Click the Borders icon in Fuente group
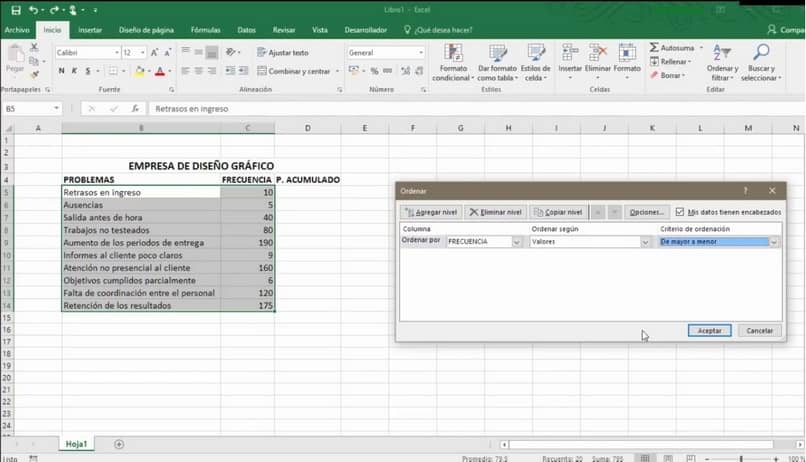The height and width of the screenshot is (462, 806). pyautogui.click(x=113, y=71)
